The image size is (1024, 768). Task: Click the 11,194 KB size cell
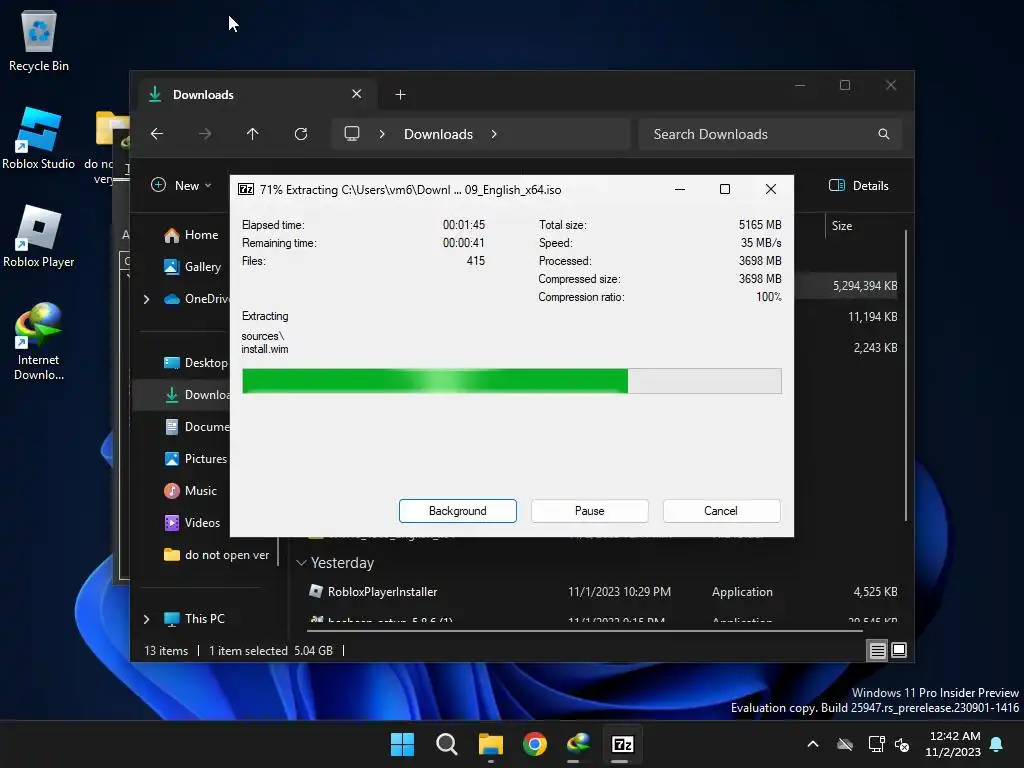click(872, 317)
